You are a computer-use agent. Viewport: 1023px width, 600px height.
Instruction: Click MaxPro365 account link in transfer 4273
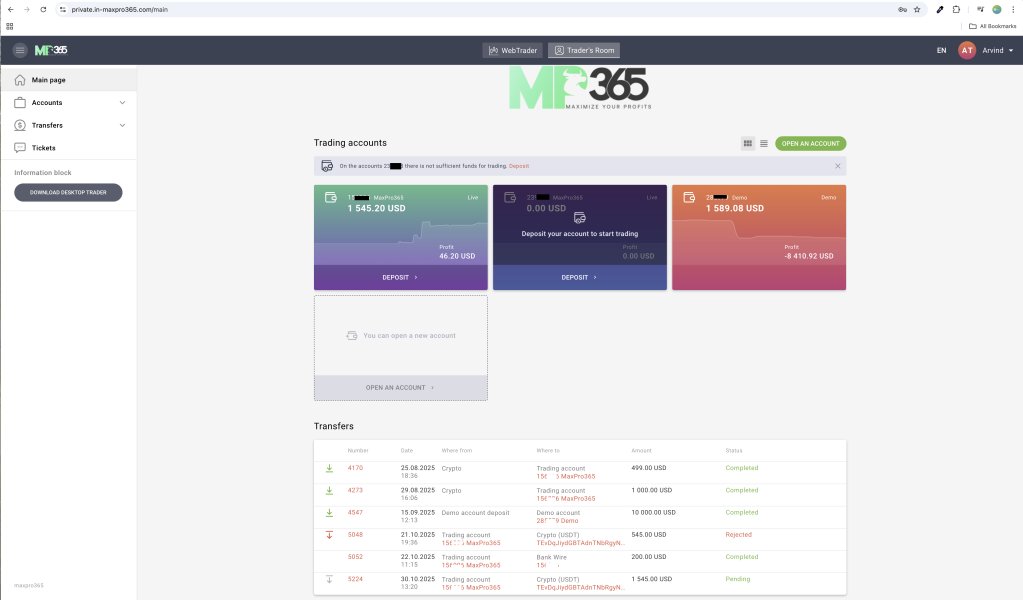pos(566,499)
